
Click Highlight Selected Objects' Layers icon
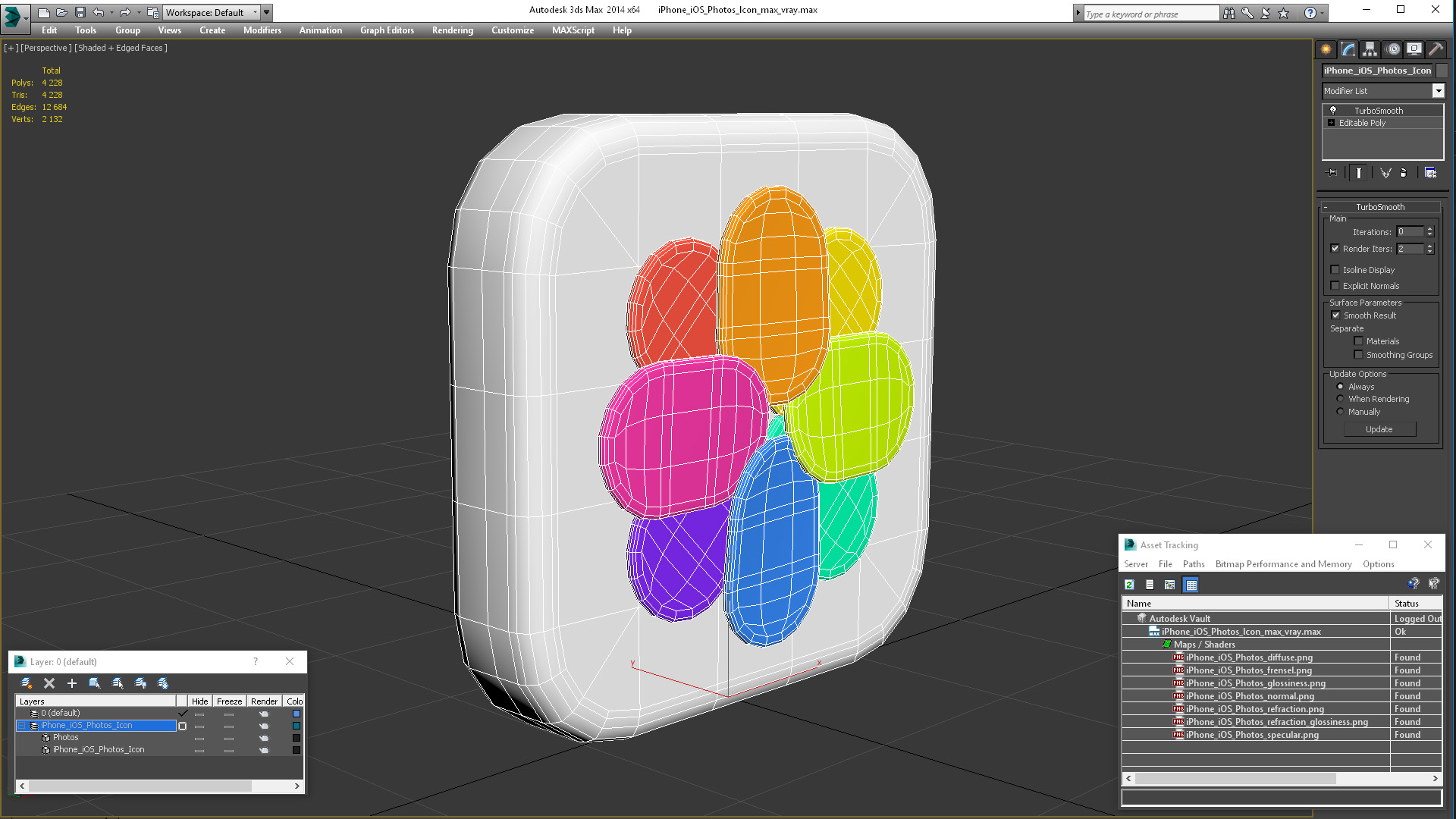point(118,683)
